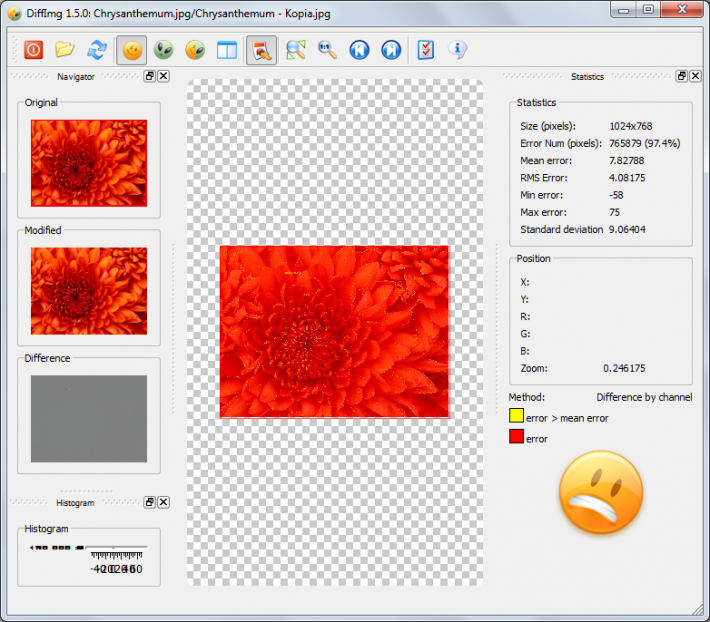This screenshot has height=622, width=710.
Task: Click standard deviation value 9.06404
Action: pos(627,230)
